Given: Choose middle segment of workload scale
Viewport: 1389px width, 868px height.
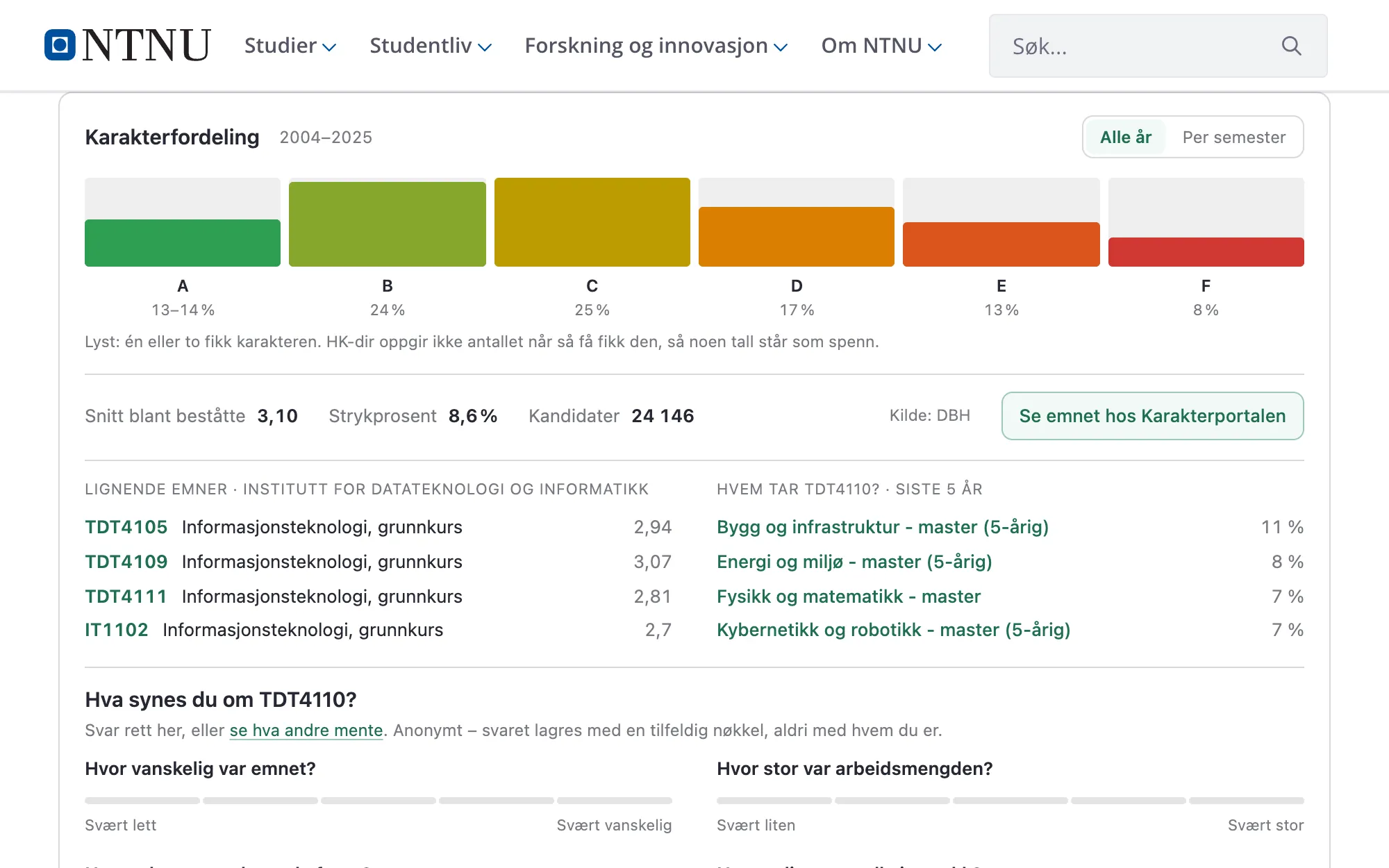Looking at the screenshot, I should (x=1010, y=801).
